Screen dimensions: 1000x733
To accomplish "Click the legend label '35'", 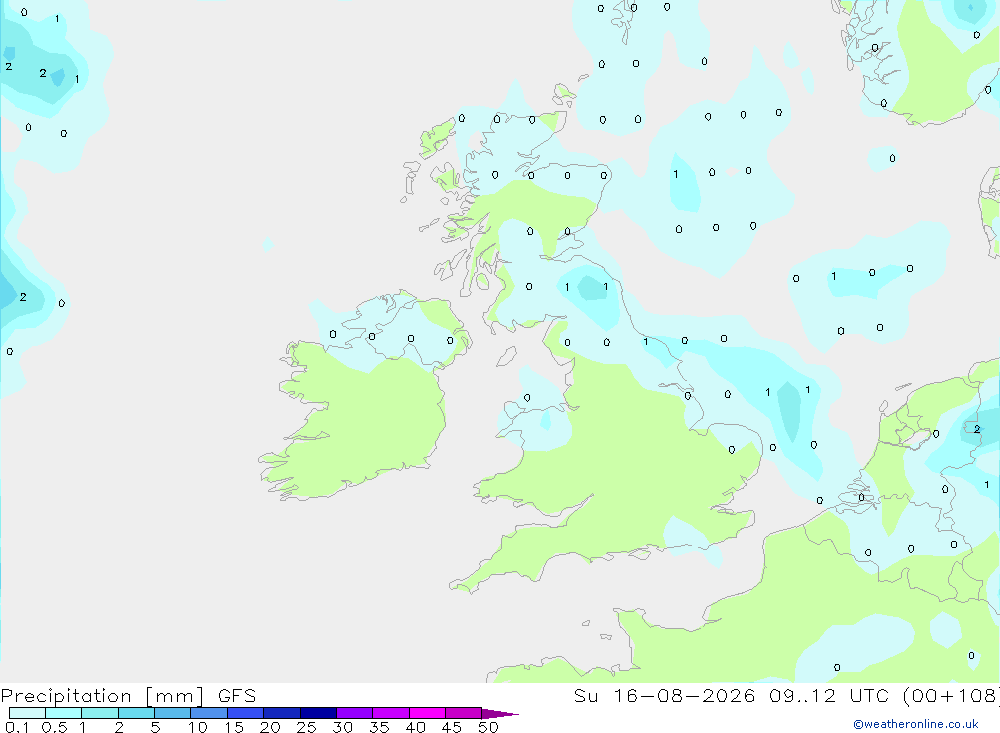I will pos(379,727).
